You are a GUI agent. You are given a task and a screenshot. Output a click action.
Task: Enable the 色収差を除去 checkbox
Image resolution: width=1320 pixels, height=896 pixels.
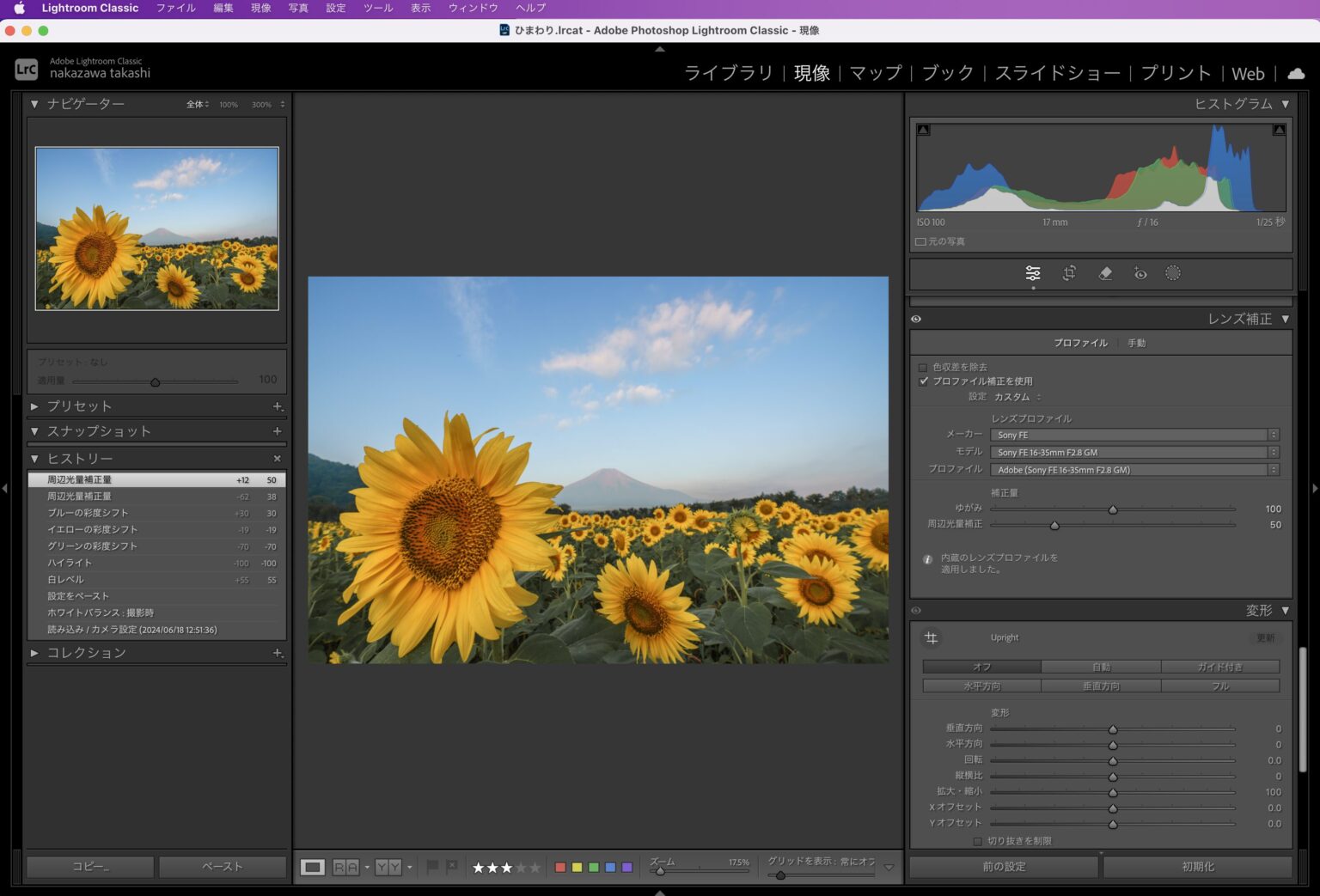923,368
